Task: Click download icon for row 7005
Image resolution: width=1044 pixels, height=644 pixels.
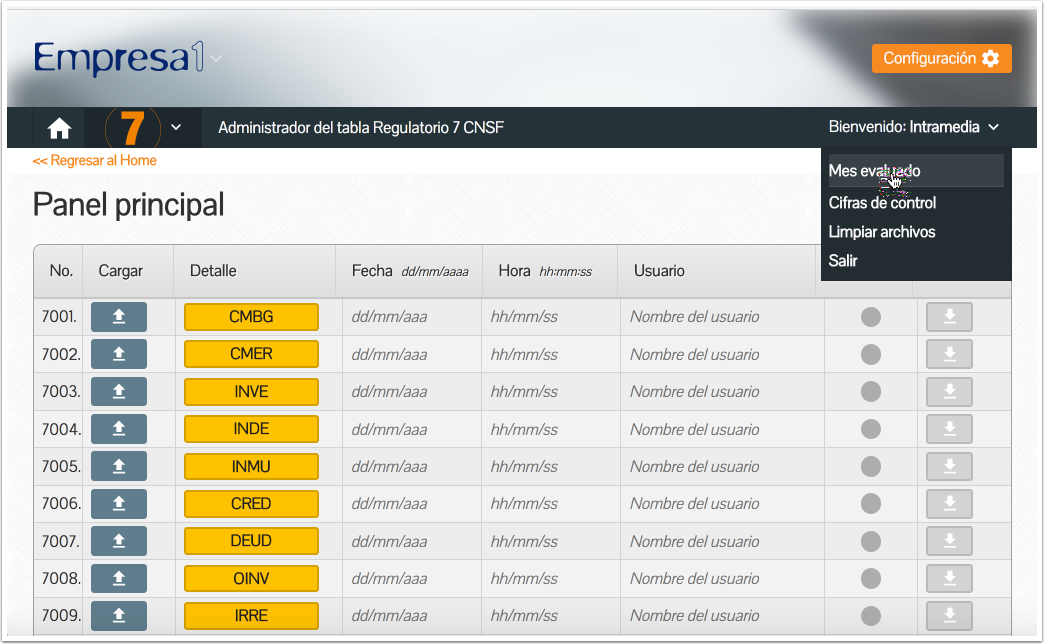Action: [949, 466]
